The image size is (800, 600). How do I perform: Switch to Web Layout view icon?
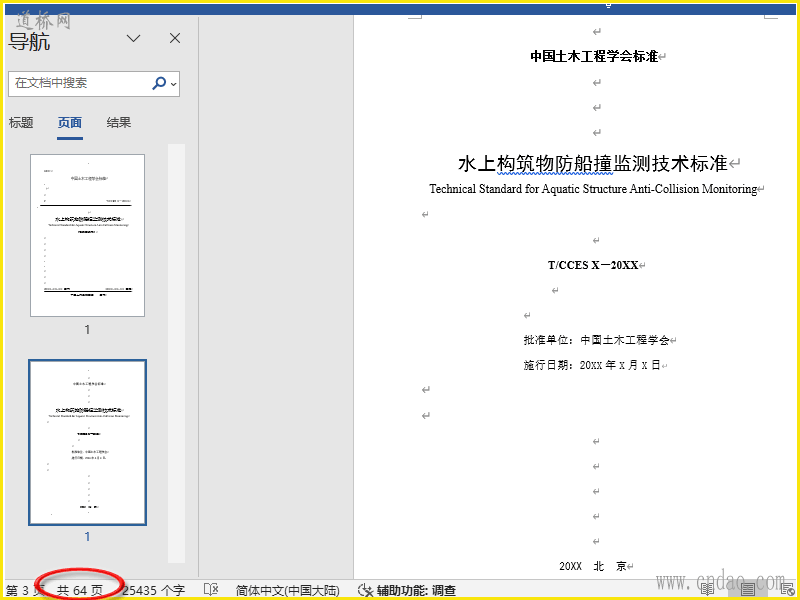(x=788, y=589)
